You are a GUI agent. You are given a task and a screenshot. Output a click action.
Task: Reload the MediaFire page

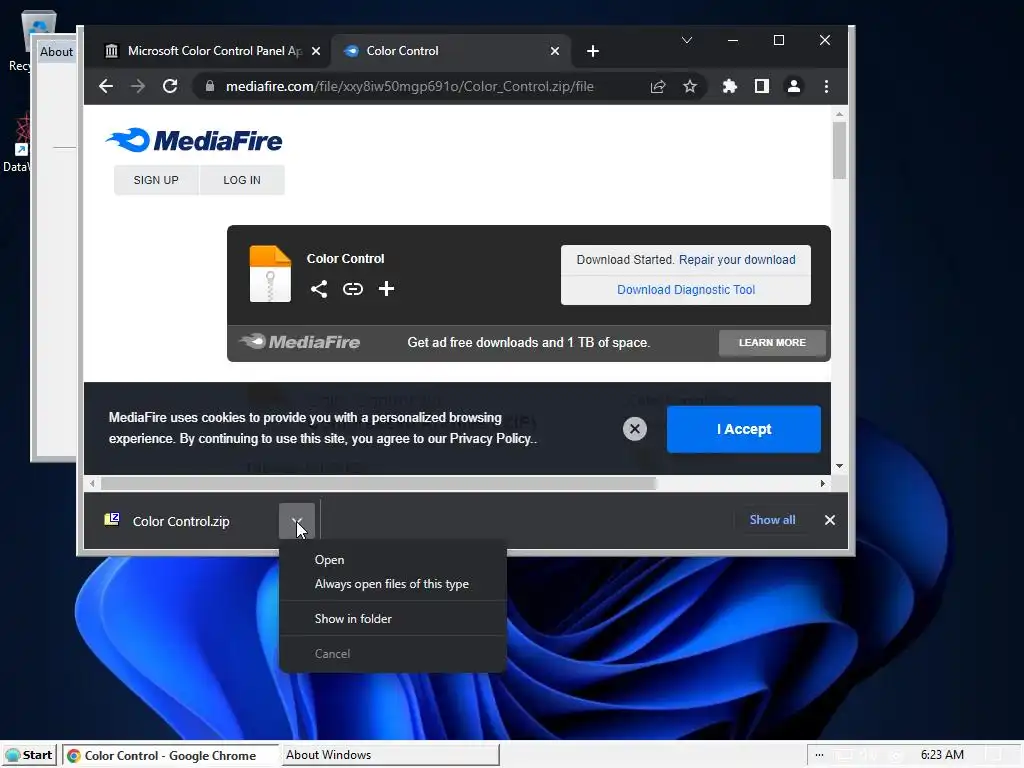(170, 86)
